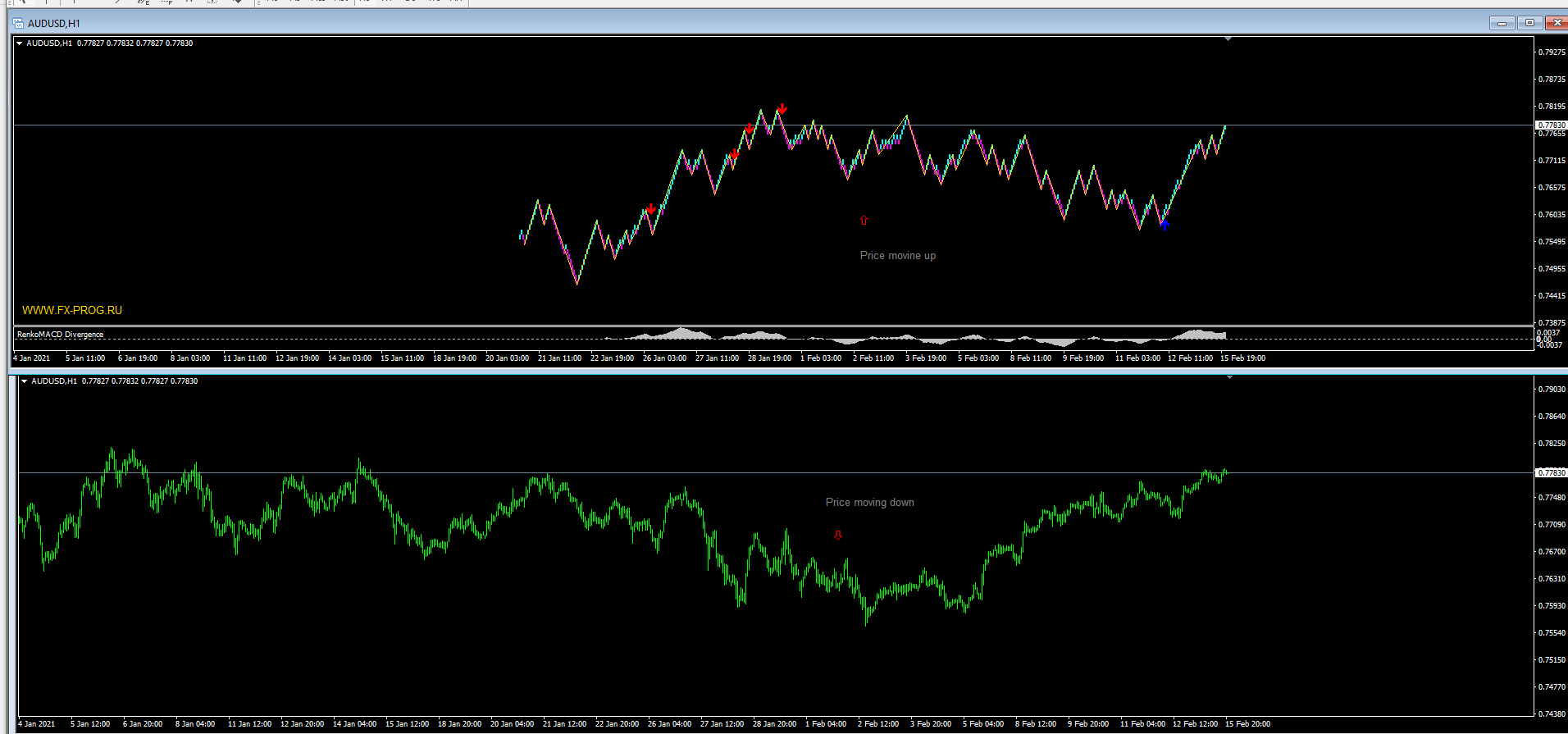This screenshot has height=734, width=1568.
Task: Click the 0.76700 price level on the lower scale
Action: 1552,552
